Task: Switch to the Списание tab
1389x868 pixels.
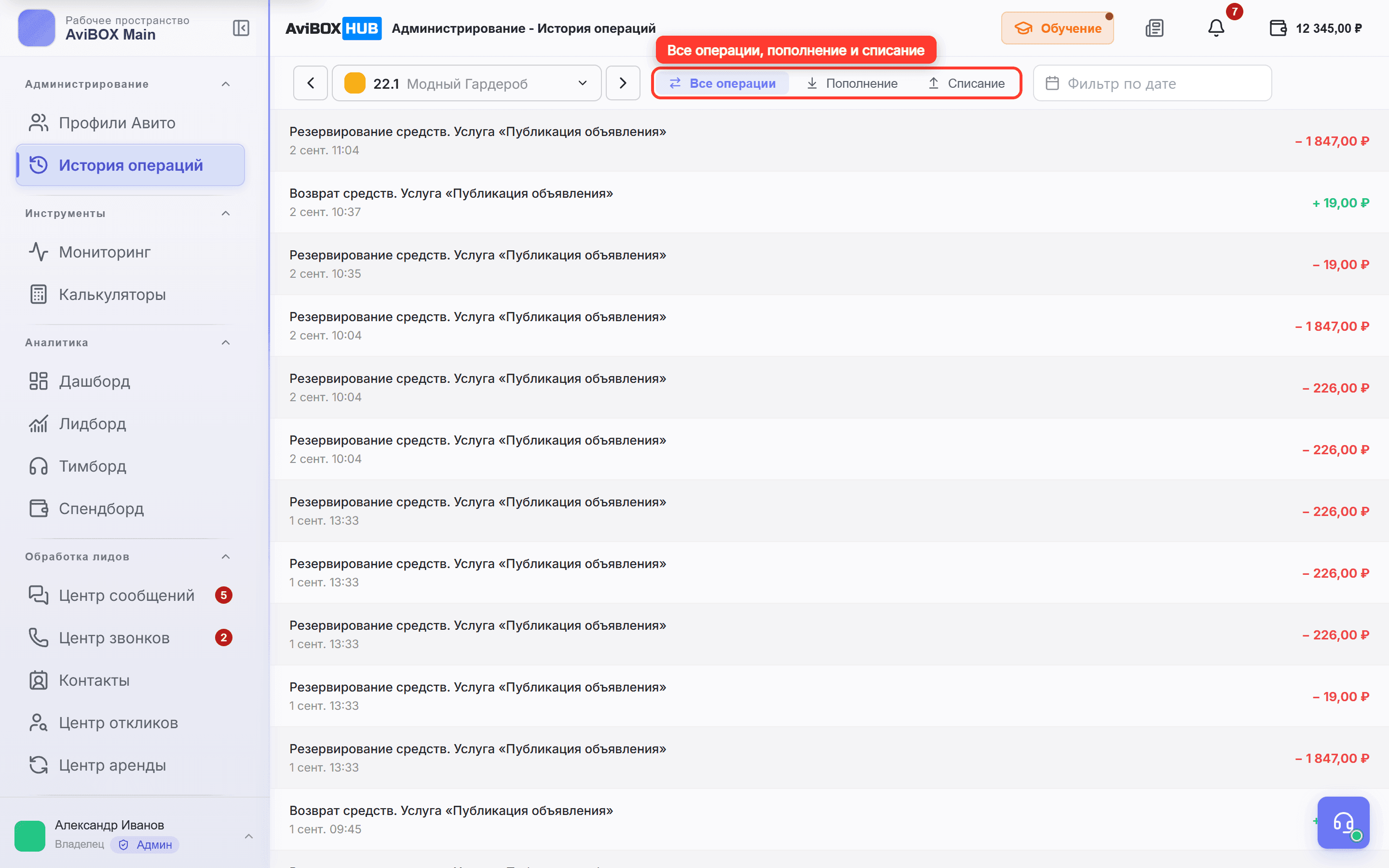Action: click(x=967, y=83)
